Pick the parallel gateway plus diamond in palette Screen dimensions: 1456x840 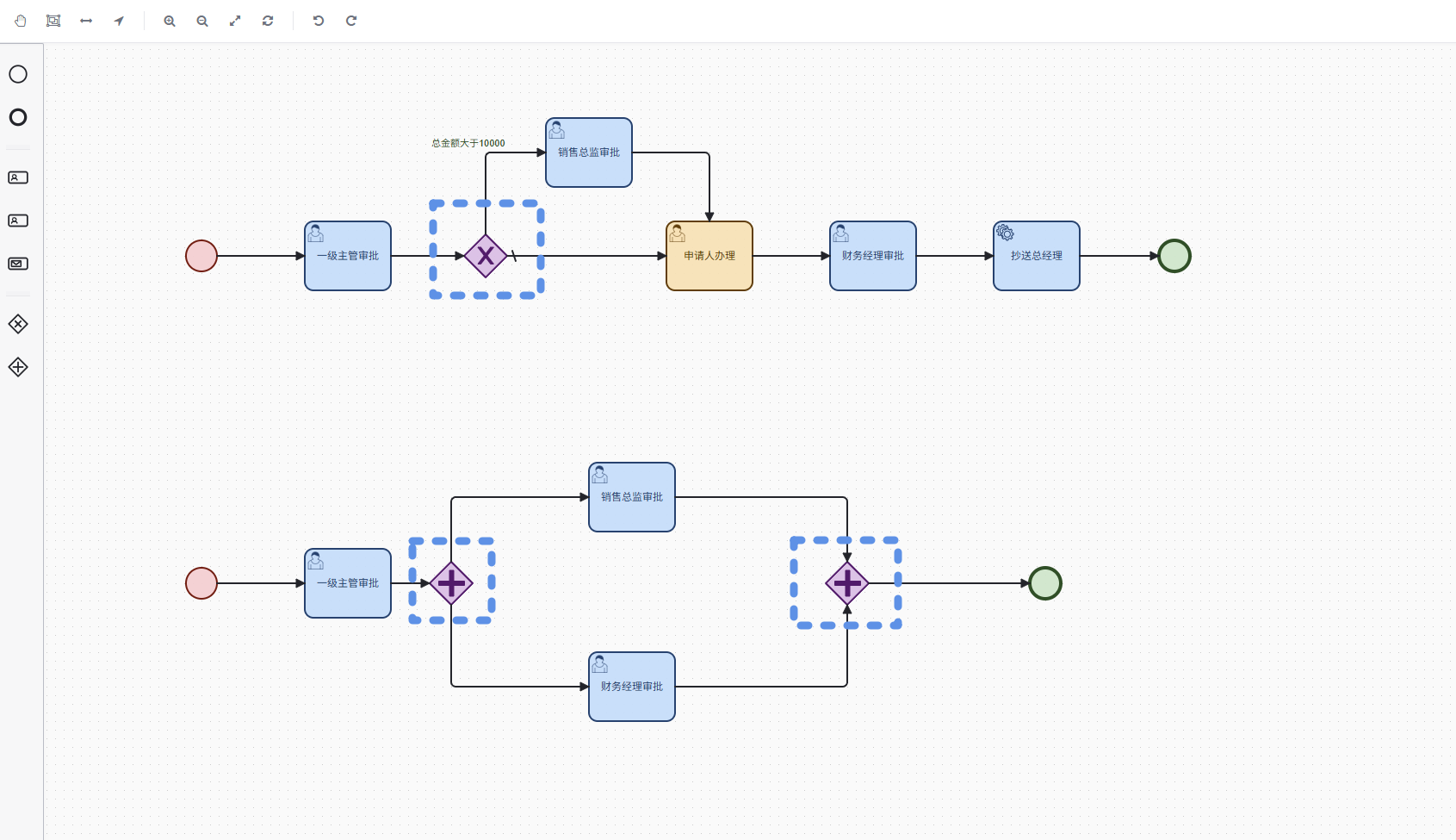pyautogui.click(x=18, y=367)
